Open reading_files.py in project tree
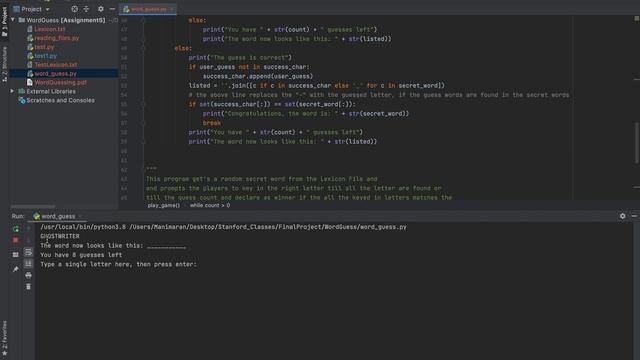Viewport: 640px width, 360px height. tap(57, 38)
